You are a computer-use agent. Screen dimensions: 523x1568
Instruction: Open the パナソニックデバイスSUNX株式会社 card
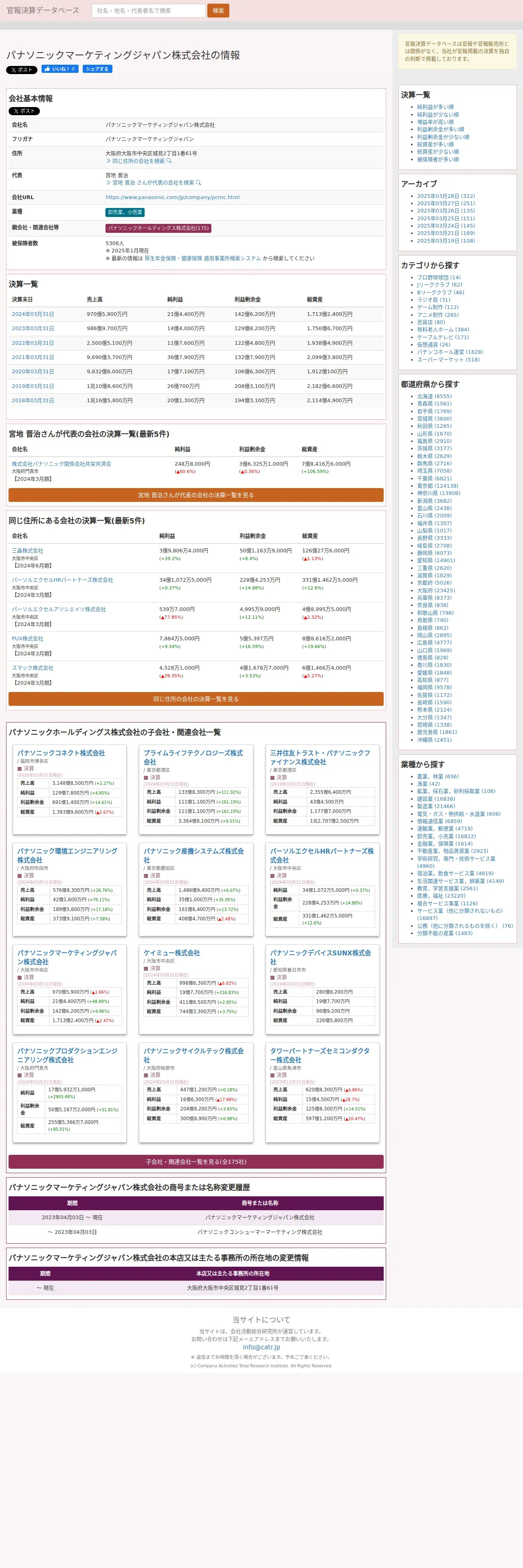(320, 957)
